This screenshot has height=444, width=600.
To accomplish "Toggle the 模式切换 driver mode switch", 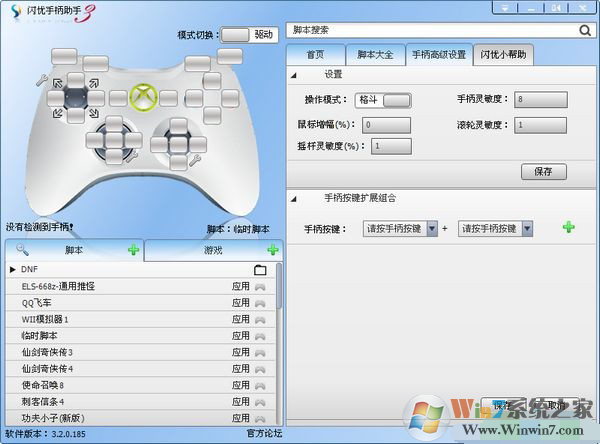I will tap(249, 35).
